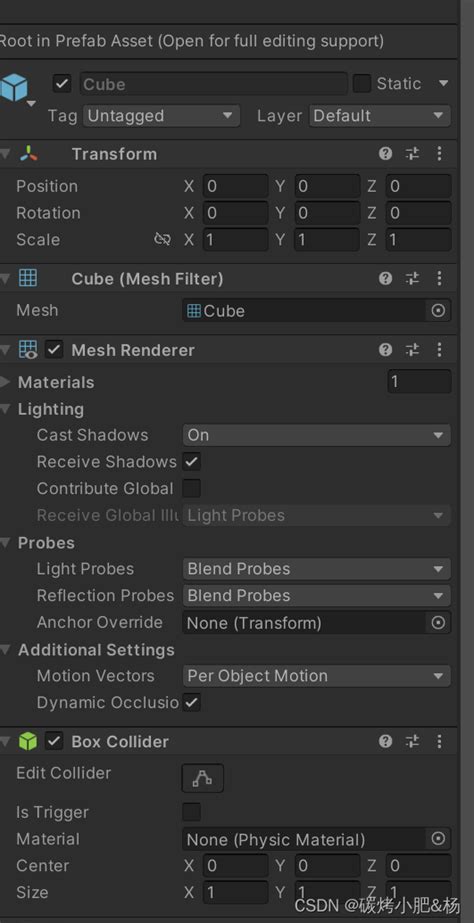
Task: Open the Tag Untagged dropdown
Action: click(161, 116)
